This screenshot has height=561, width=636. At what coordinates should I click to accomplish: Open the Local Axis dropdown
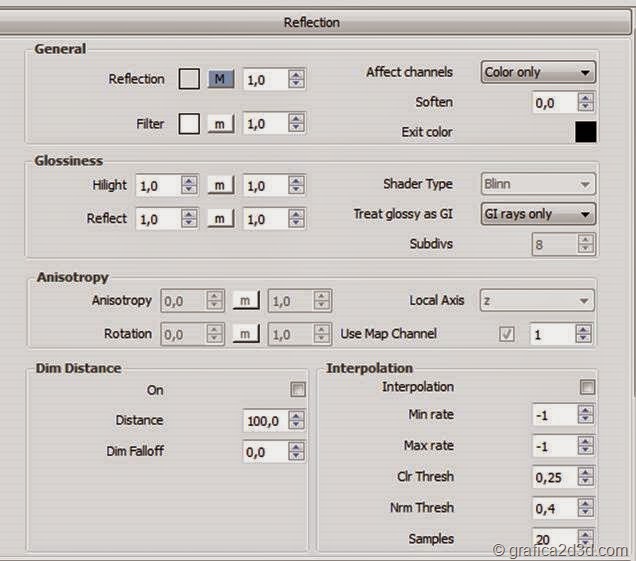tap(538, 300)
